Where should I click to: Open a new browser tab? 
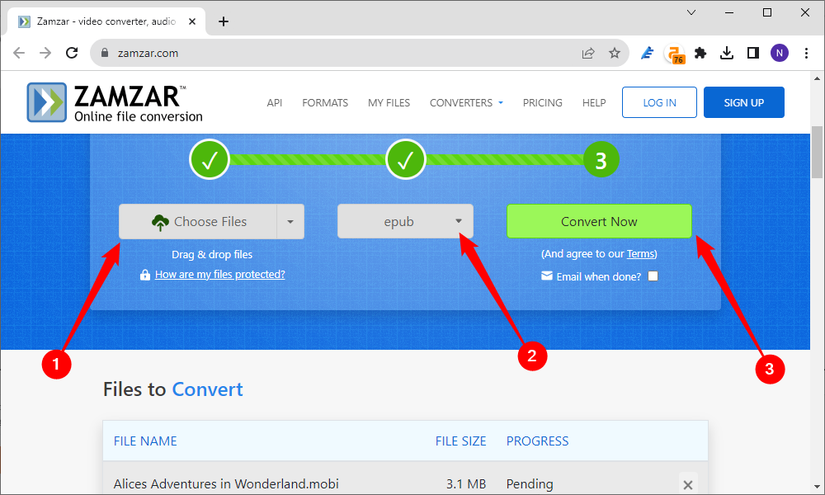(224, 22)
